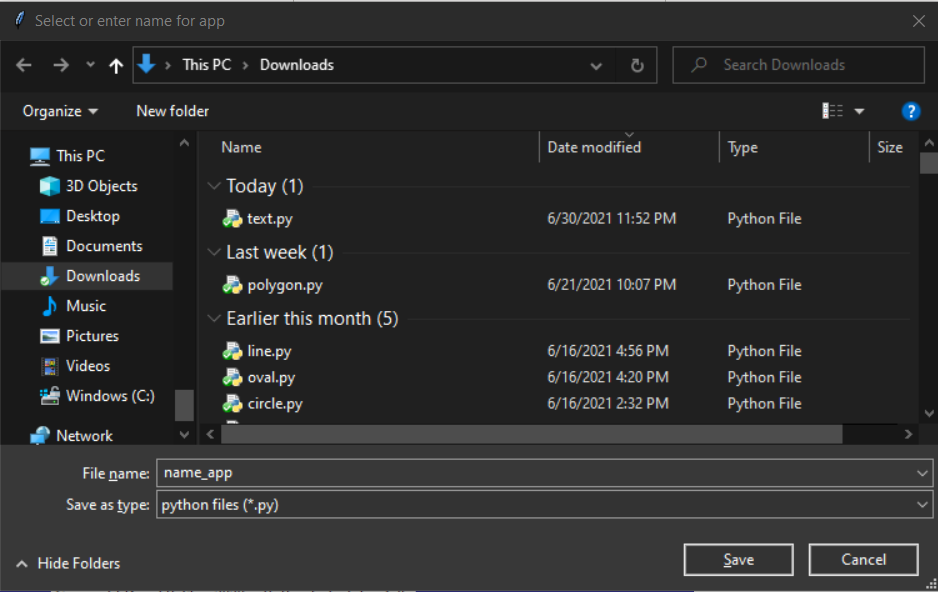Open the Save as type combo box
938x592 pixels.
[544, 505]
